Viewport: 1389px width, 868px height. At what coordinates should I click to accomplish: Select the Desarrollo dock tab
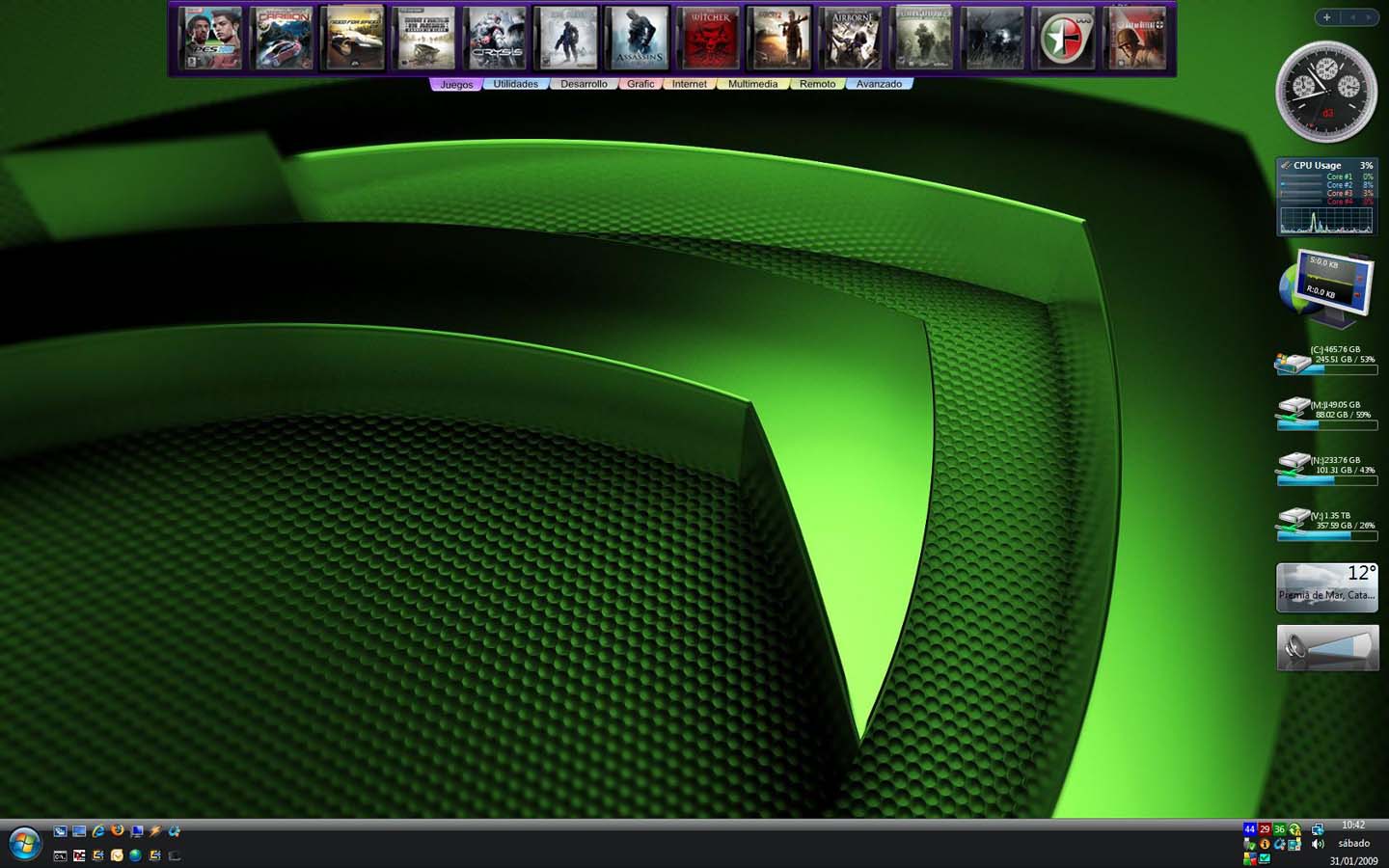point(584,84)
